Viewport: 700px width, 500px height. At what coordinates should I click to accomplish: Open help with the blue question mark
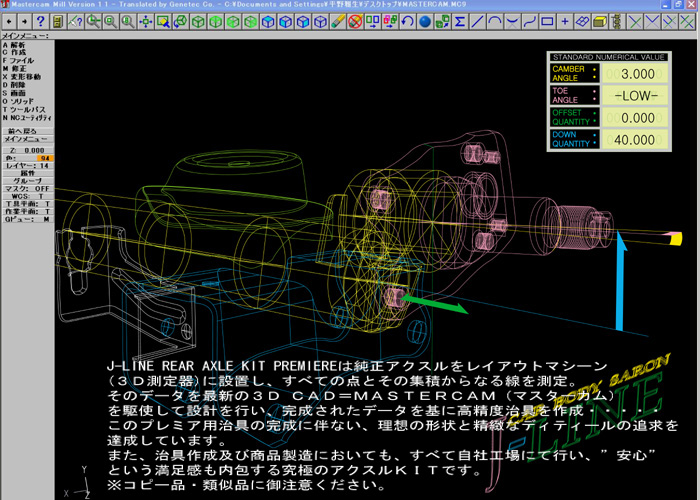point(41,21)
